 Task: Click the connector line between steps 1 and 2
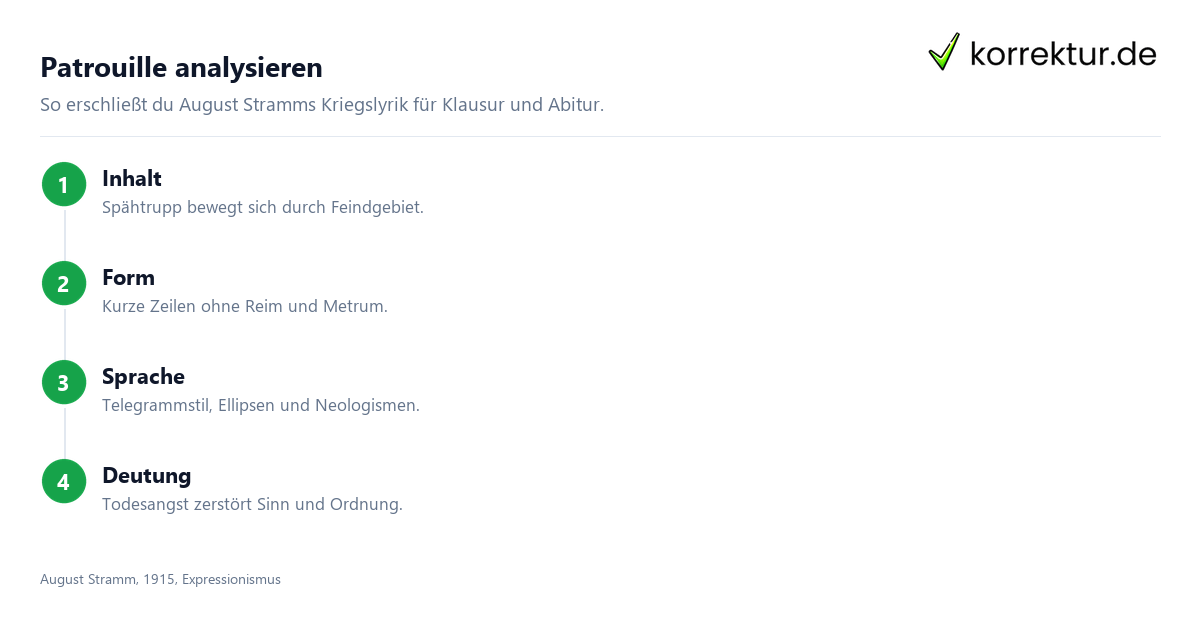coord(64,234)
